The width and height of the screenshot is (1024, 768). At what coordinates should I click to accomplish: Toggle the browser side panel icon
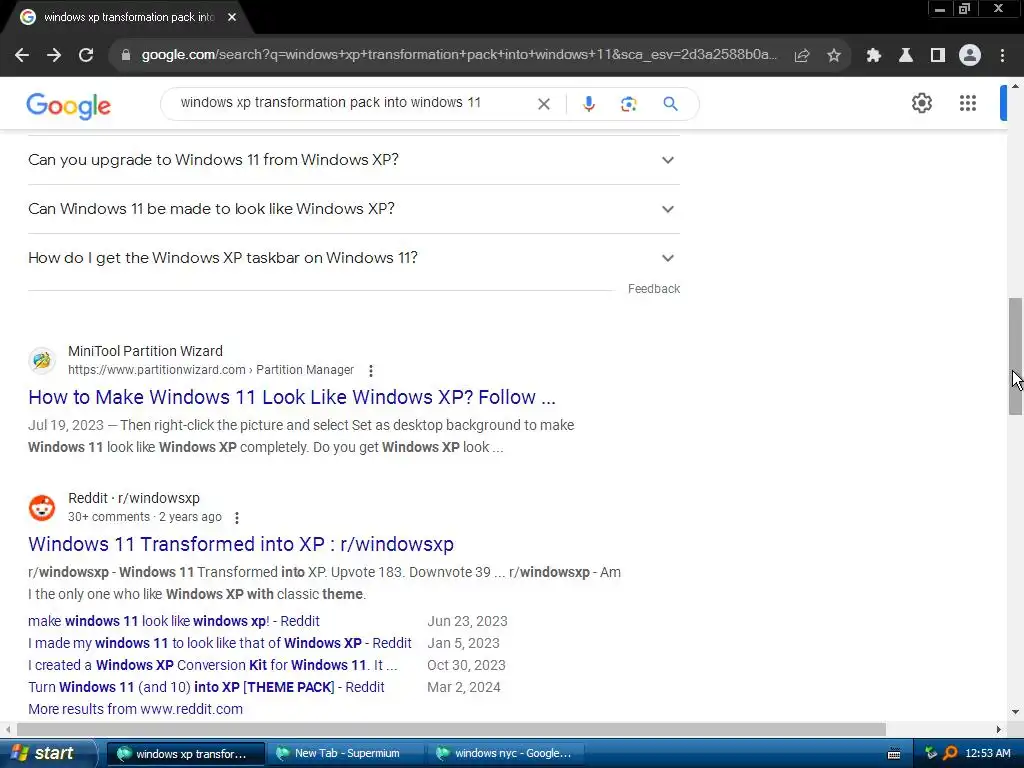coord(938,56)
